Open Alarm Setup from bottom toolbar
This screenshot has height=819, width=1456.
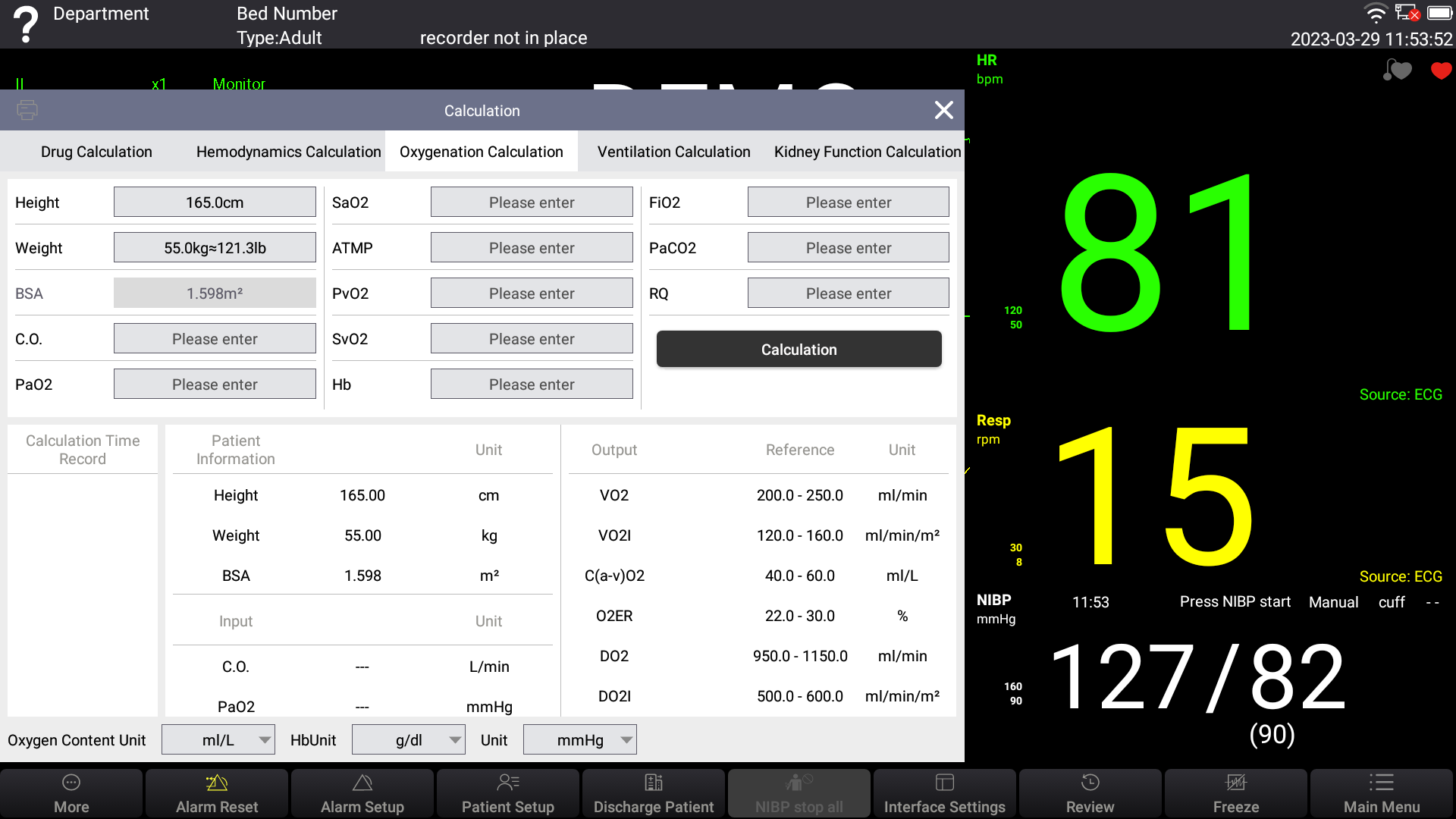pyautogui.click(x=362, y=793)
